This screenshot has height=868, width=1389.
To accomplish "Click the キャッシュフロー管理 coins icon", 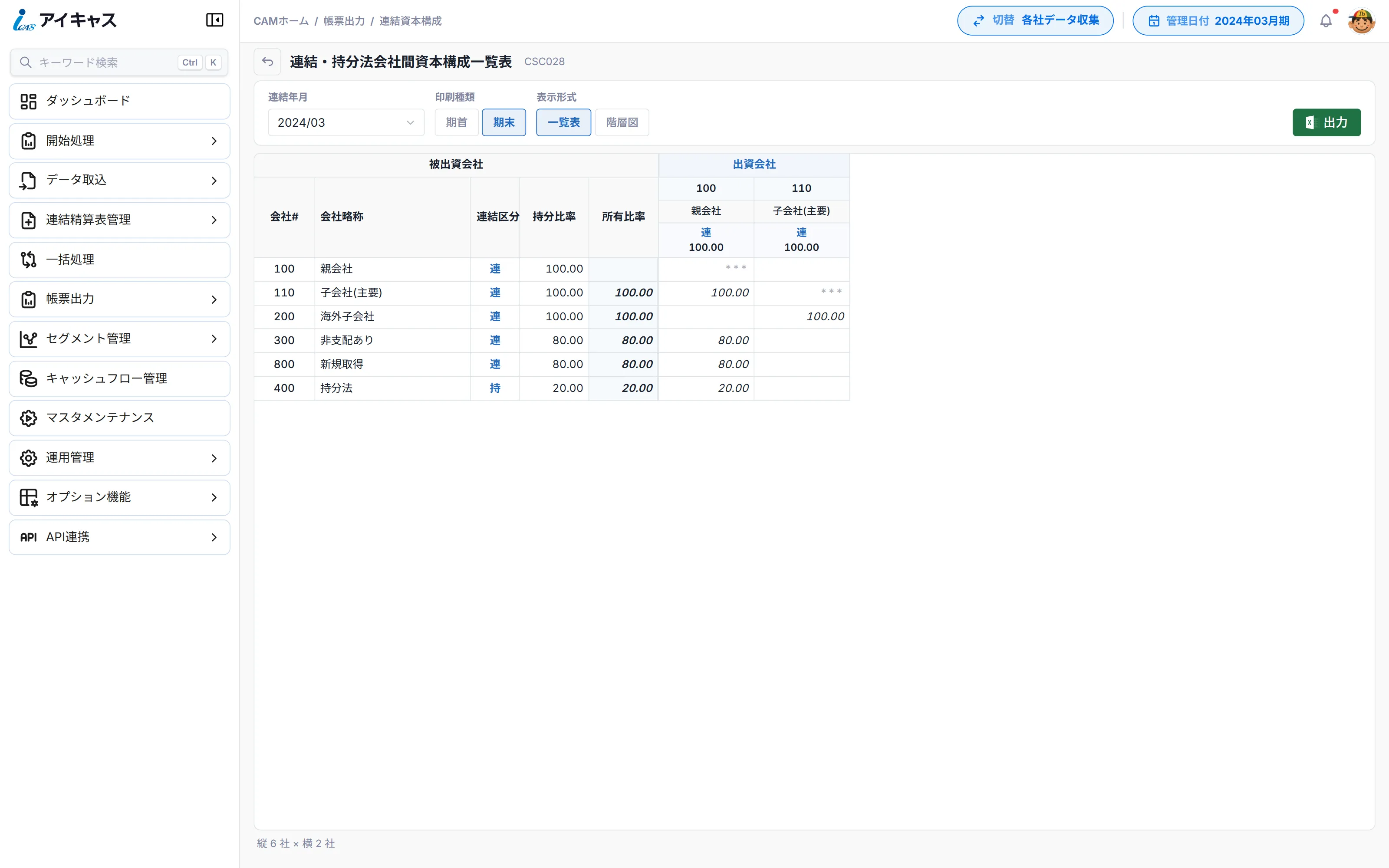I will tap(28, 379).
